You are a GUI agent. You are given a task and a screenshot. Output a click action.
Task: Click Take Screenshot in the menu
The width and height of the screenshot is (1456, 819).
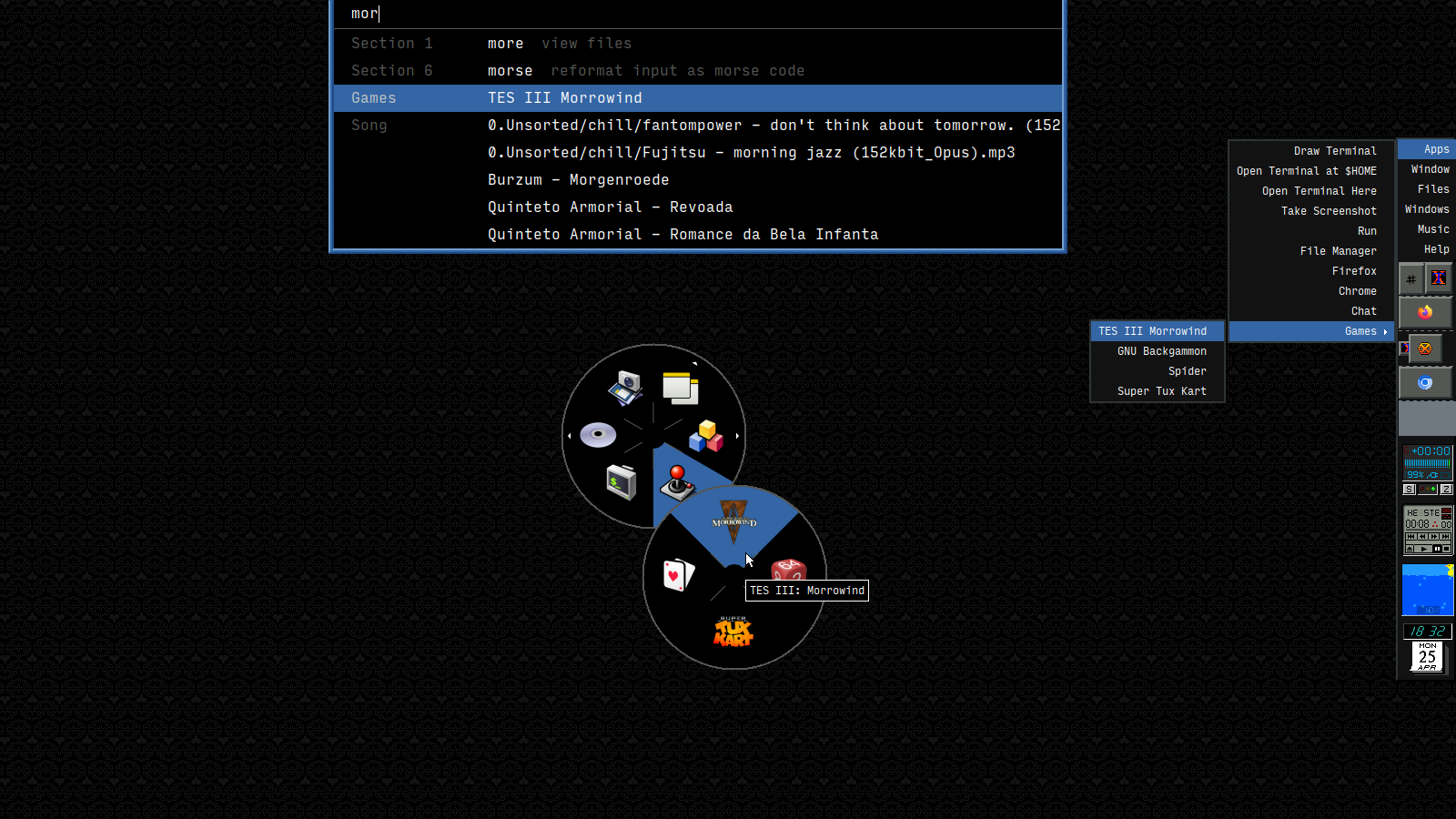tap(1329, 210)
